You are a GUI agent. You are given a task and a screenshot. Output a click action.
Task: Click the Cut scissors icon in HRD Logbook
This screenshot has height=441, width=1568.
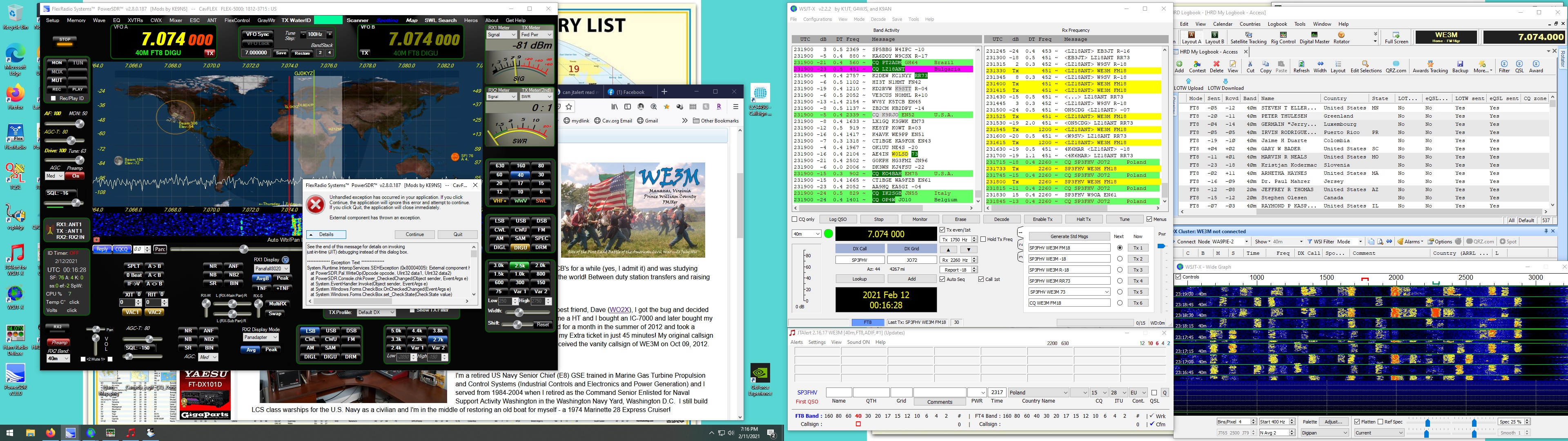pyautogui.click(x=1249, y=67)
